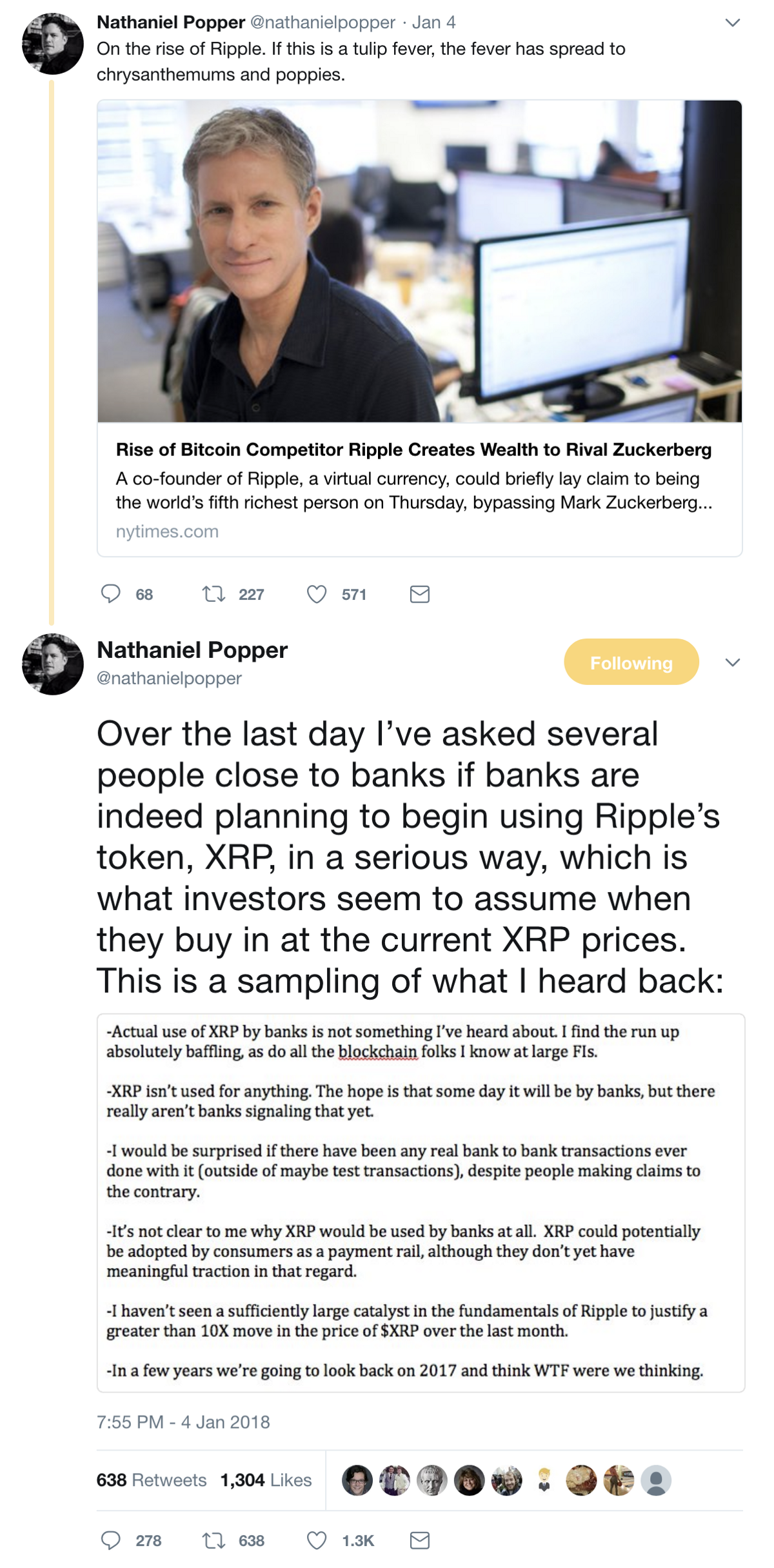The width and height of the screenshot is (774, 1568).
Task: Retweet the tweet with 227 retweets
Action: click(x=213, y=593)
